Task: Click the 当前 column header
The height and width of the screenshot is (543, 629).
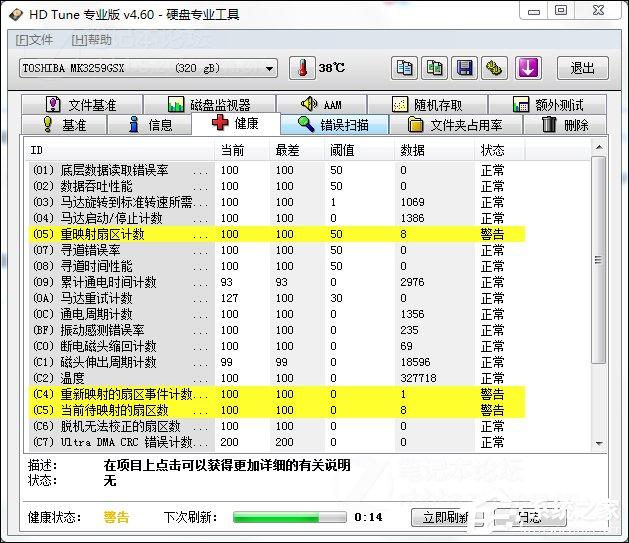Action: 242,150
